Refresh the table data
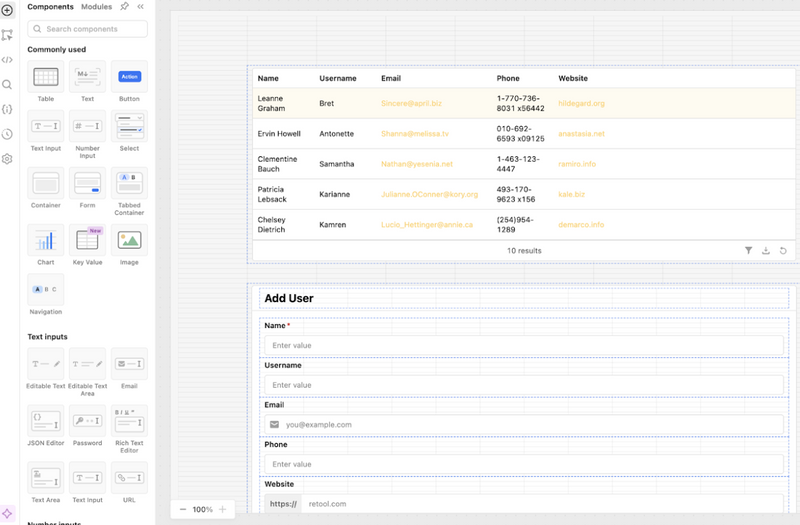Image resolution: width=800 pixels, height=525 pixels. pos(783,251)
